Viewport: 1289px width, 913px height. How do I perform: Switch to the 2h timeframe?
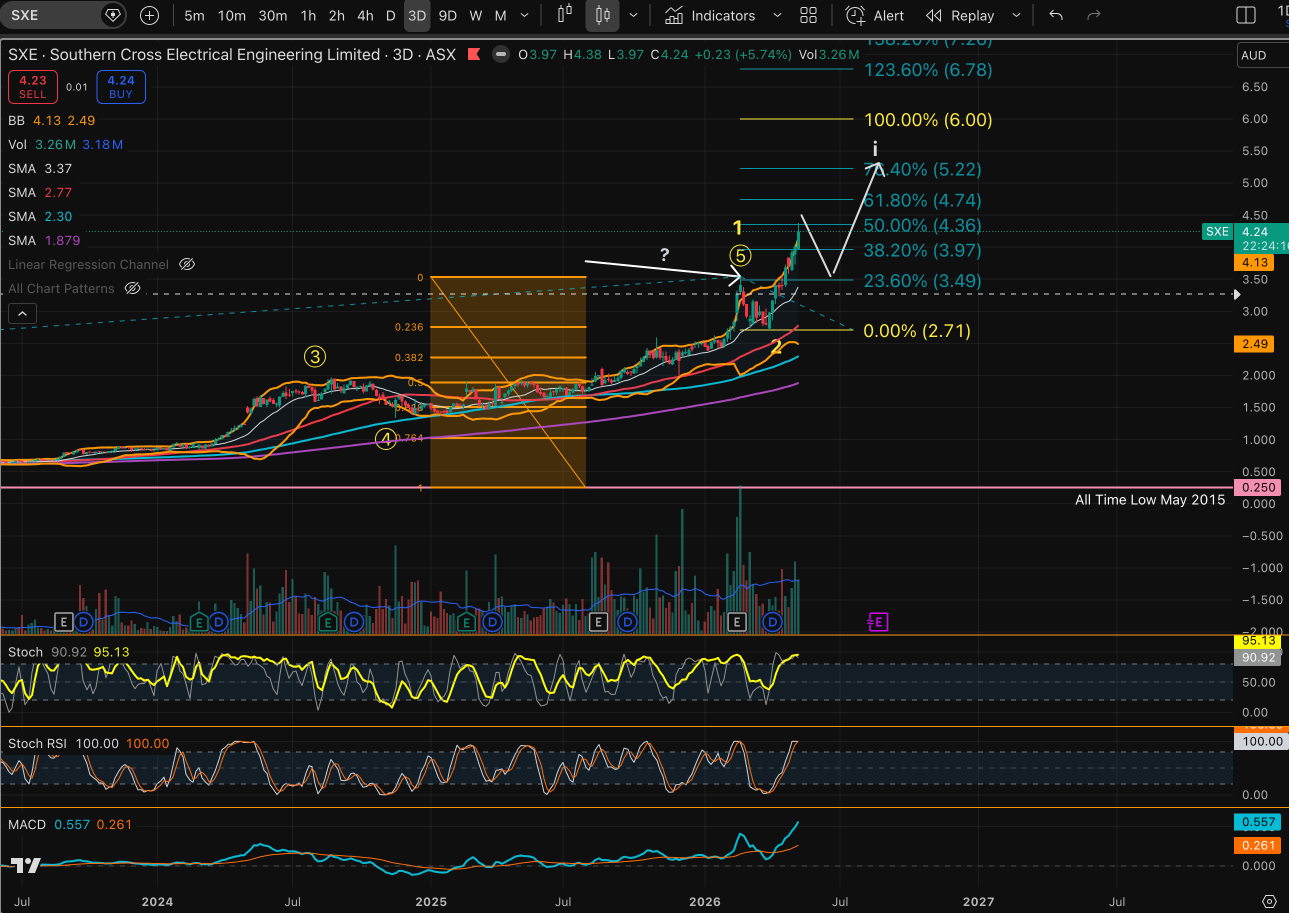point(337,15)
